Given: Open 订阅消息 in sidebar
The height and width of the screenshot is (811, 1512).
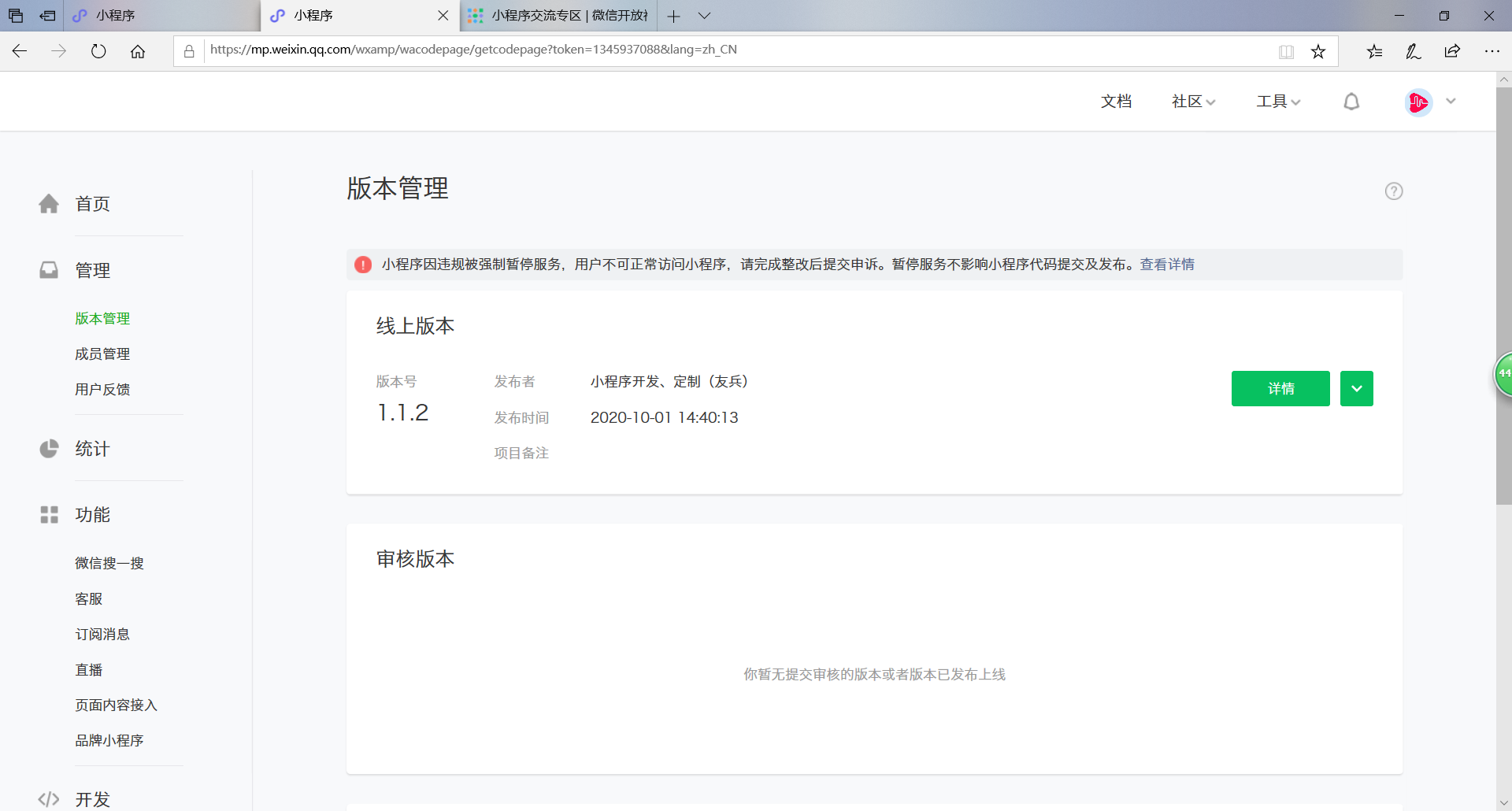Looking at the screenshot, I should (102, 635).
